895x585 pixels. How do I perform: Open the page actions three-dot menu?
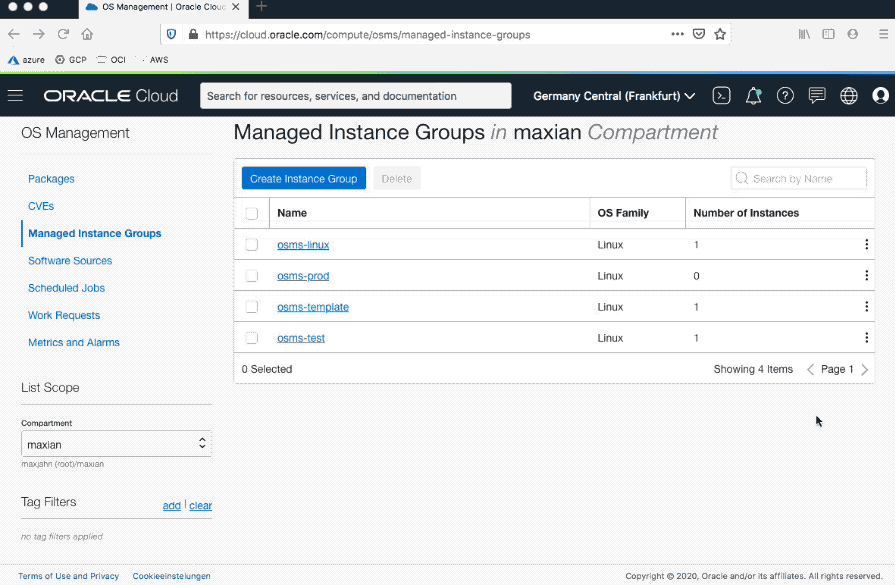[678, 34]
